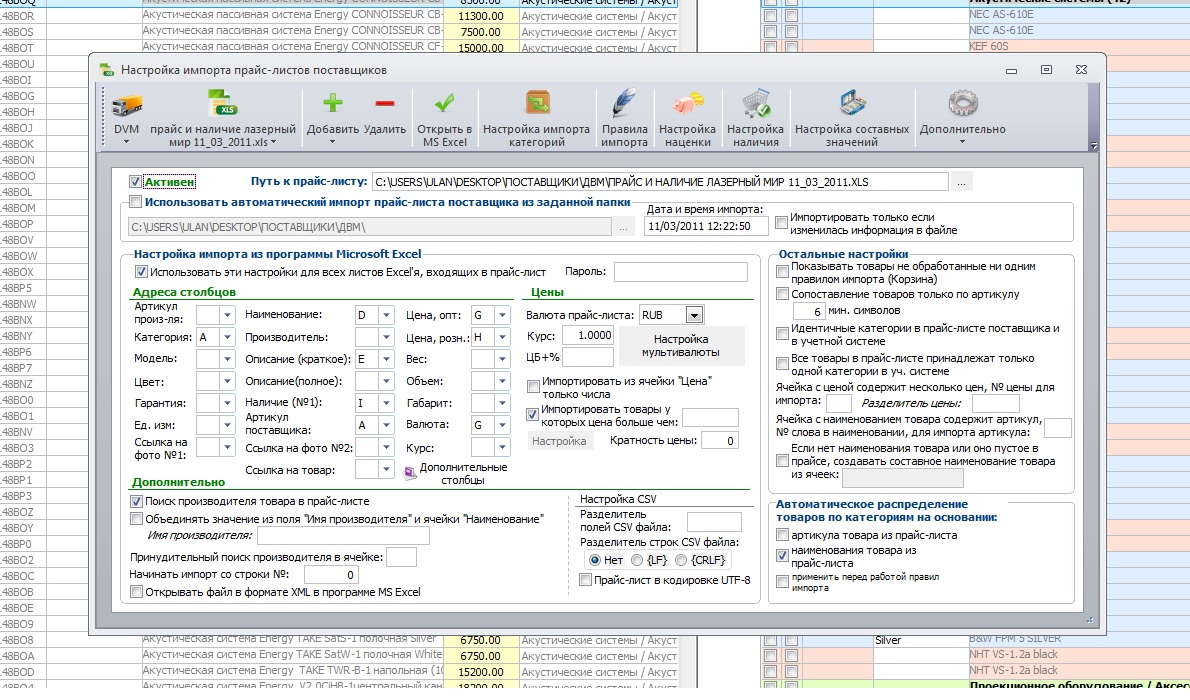Open the Цена, опт. column dropdown

[x=502, y=314]
